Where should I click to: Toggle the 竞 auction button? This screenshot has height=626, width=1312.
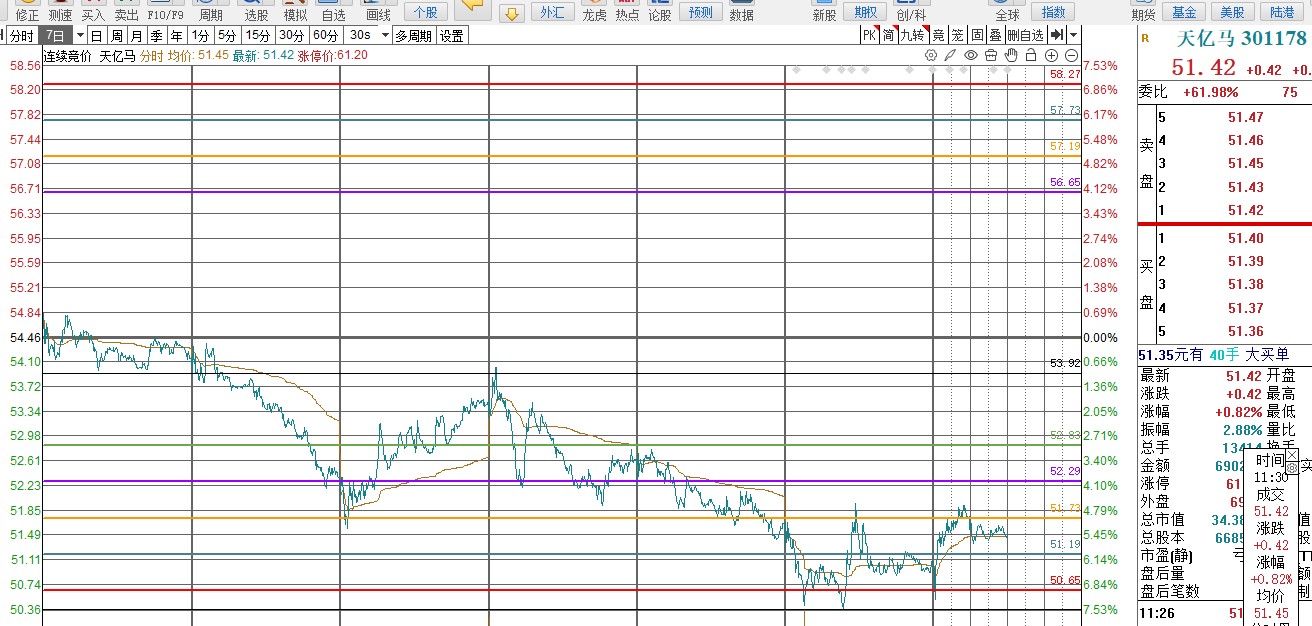(939, 35)
